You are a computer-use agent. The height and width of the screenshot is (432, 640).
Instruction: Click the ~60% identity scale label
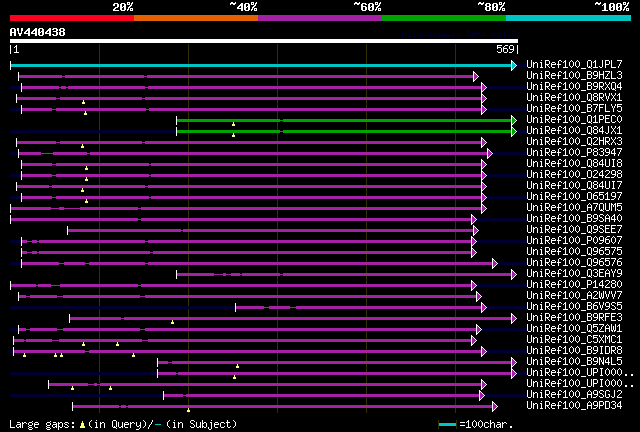point(367,7)
